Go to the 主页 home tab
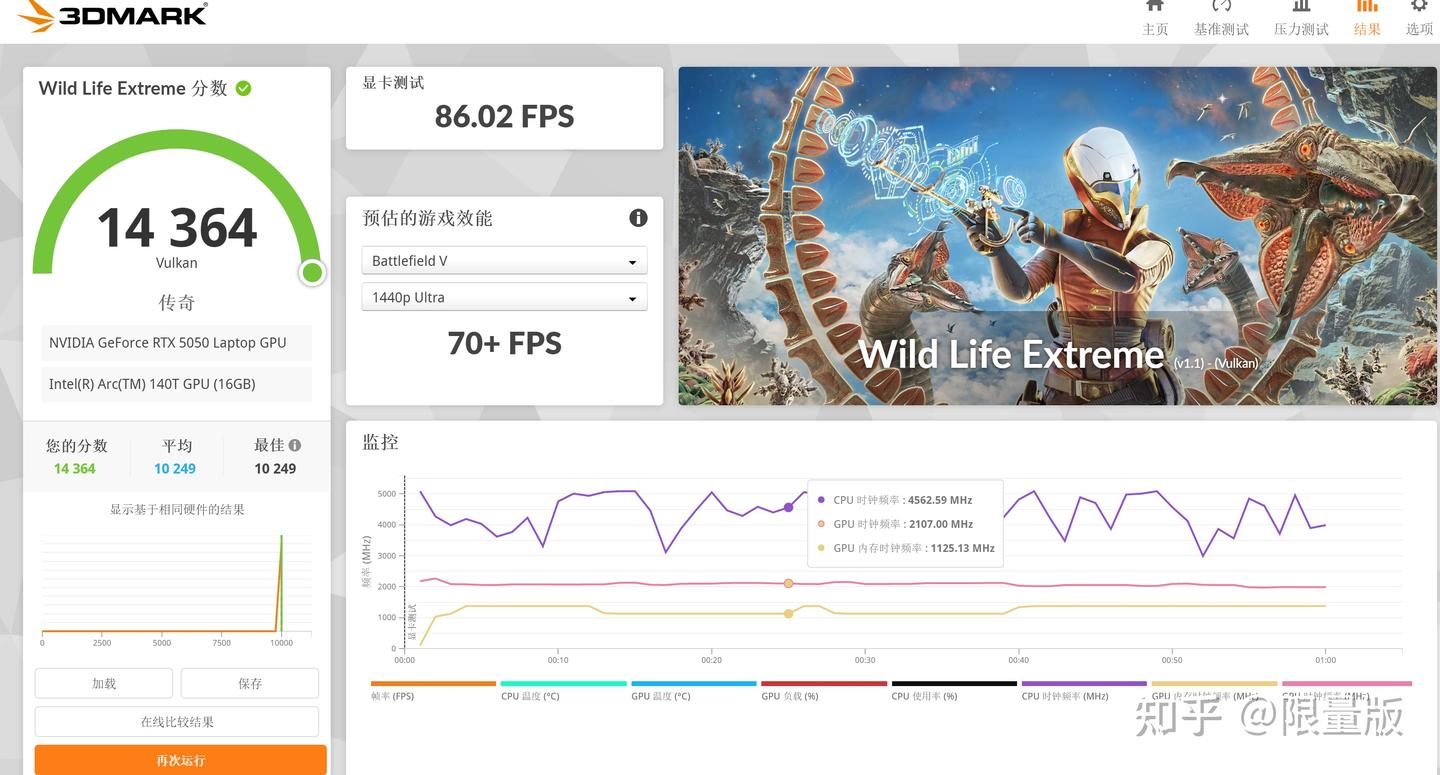This screenshot has height=775, width=1440. [x=1155, y=19]
